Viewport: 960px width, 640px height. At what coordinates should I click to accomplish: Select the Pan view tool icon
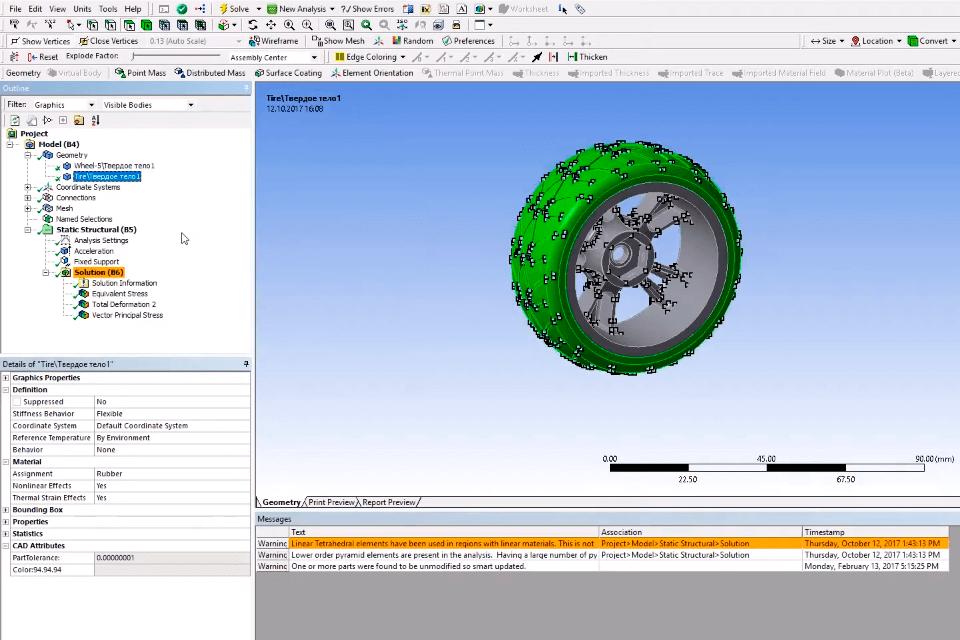click(271, 25)
